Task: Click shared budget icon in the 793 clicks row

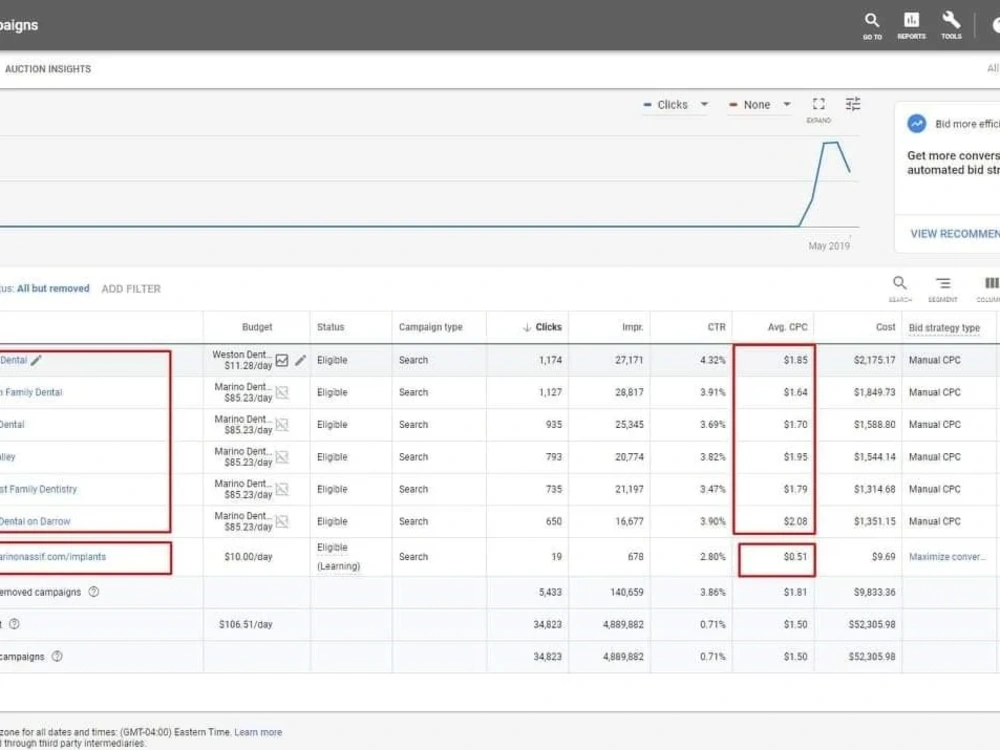Action: pyautogui.click(x=282, y=457)
